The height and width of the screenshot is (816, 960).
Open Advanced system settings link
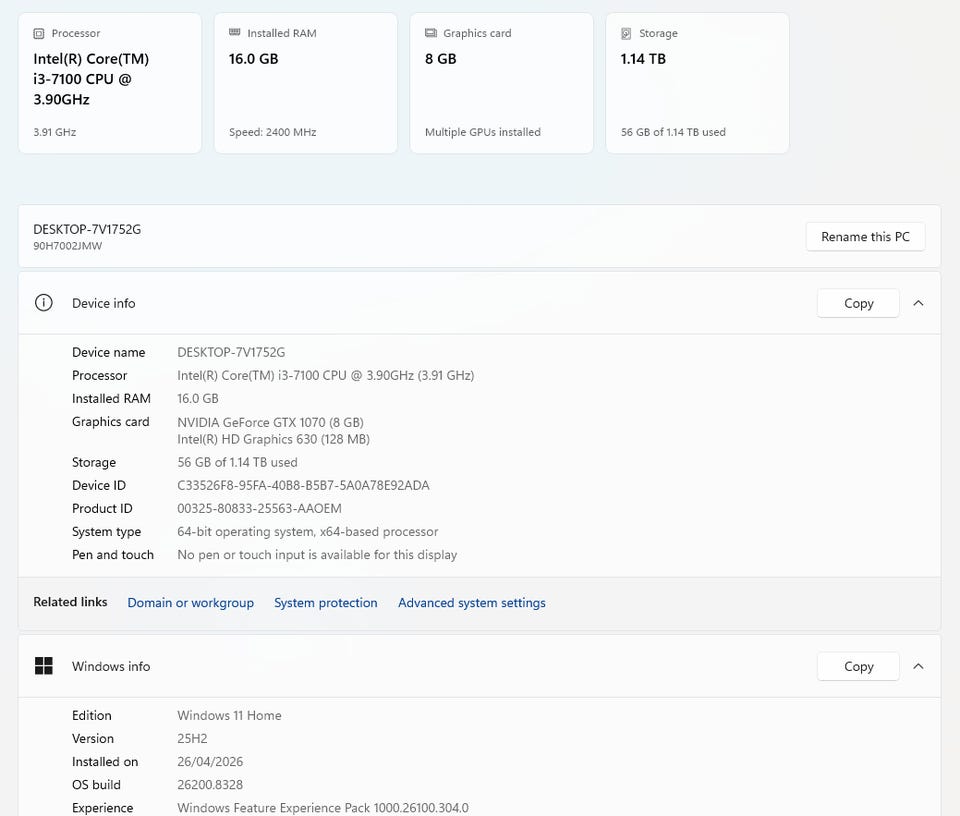pos(471,602)
